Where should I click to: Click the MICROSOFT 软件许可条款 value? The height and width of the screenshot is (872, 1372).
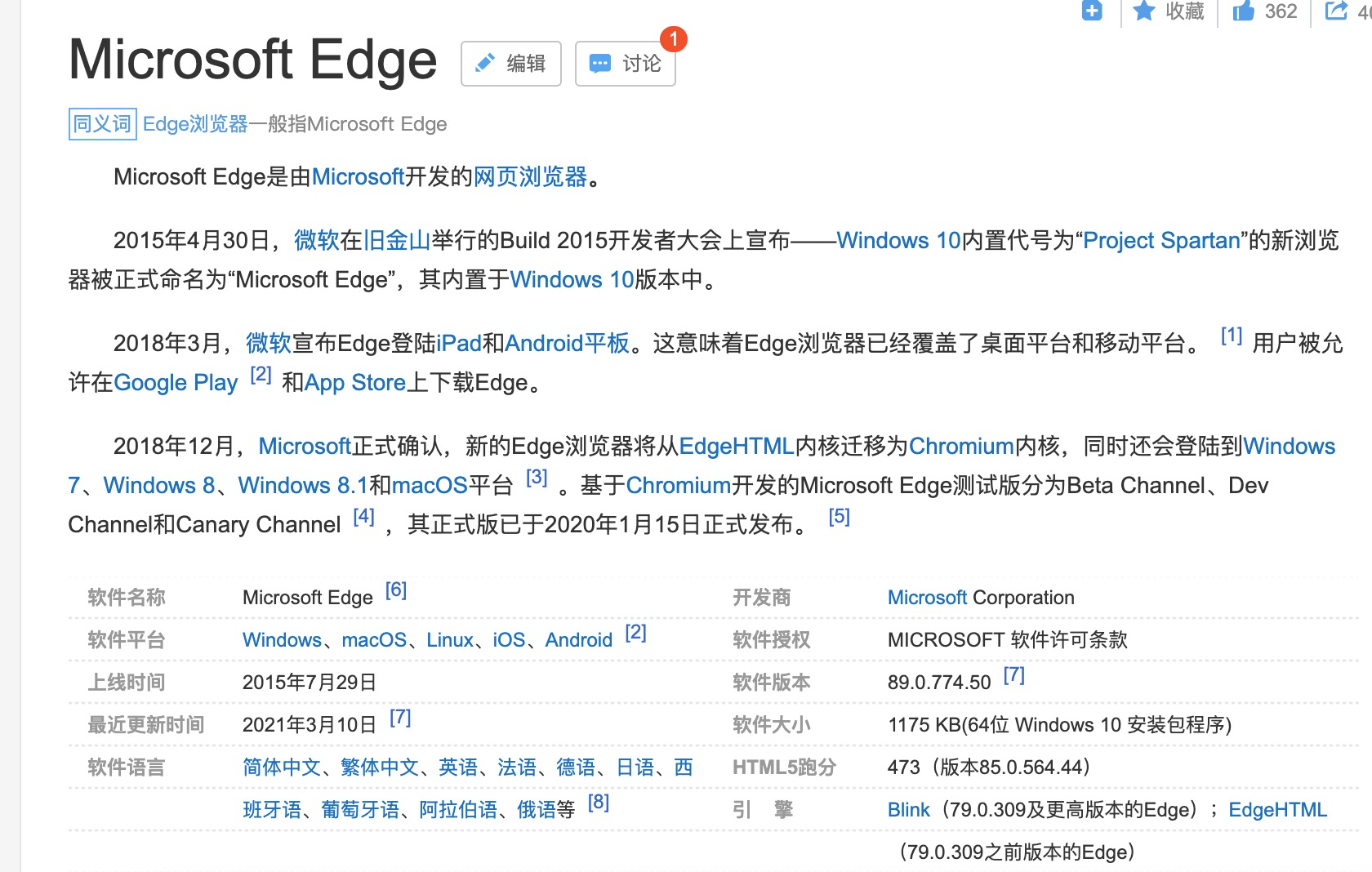click(1007, 640)
